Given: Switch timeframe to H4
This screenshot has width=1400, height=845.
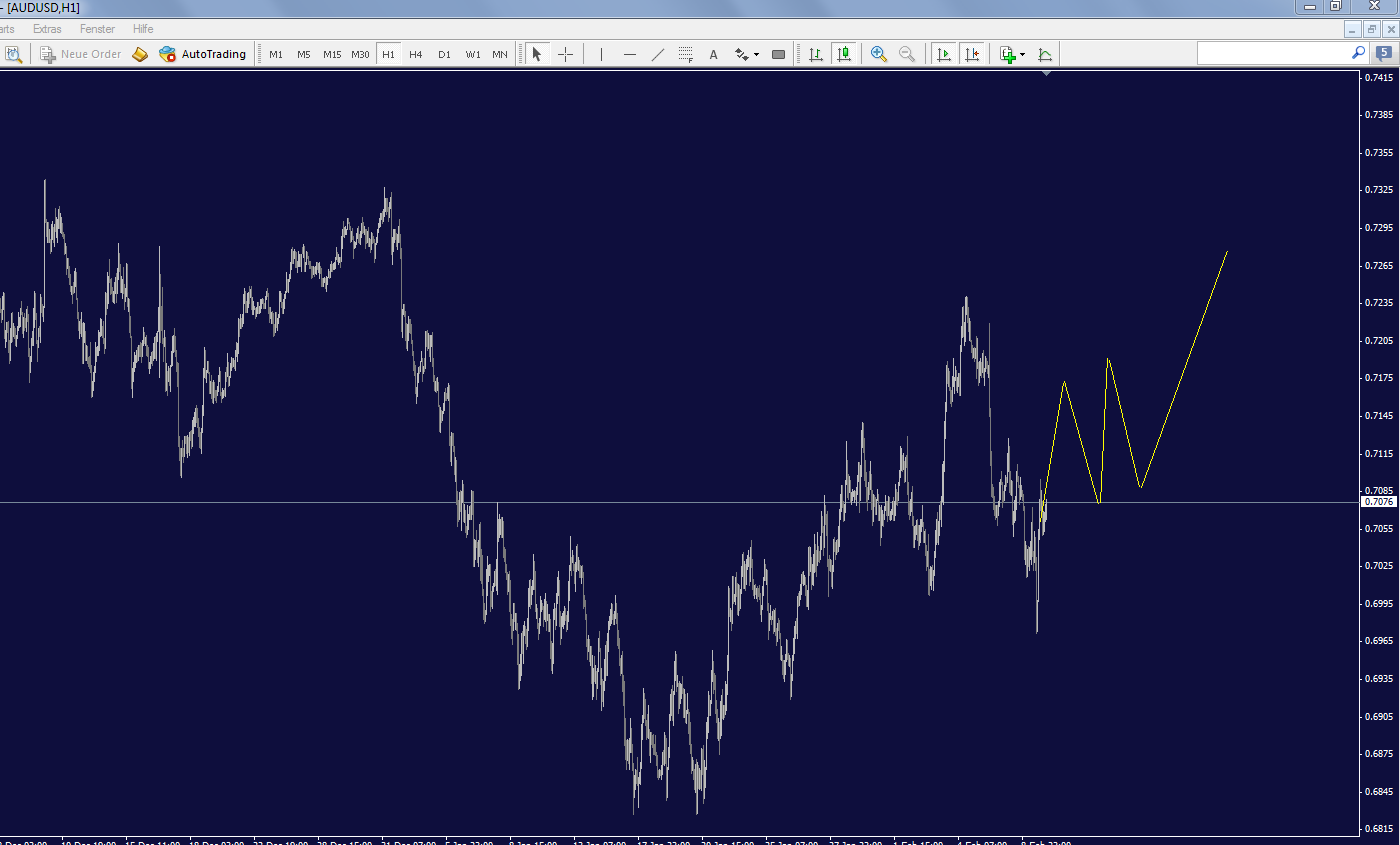Looking at the screenshot, I should [x=416, y=54].
